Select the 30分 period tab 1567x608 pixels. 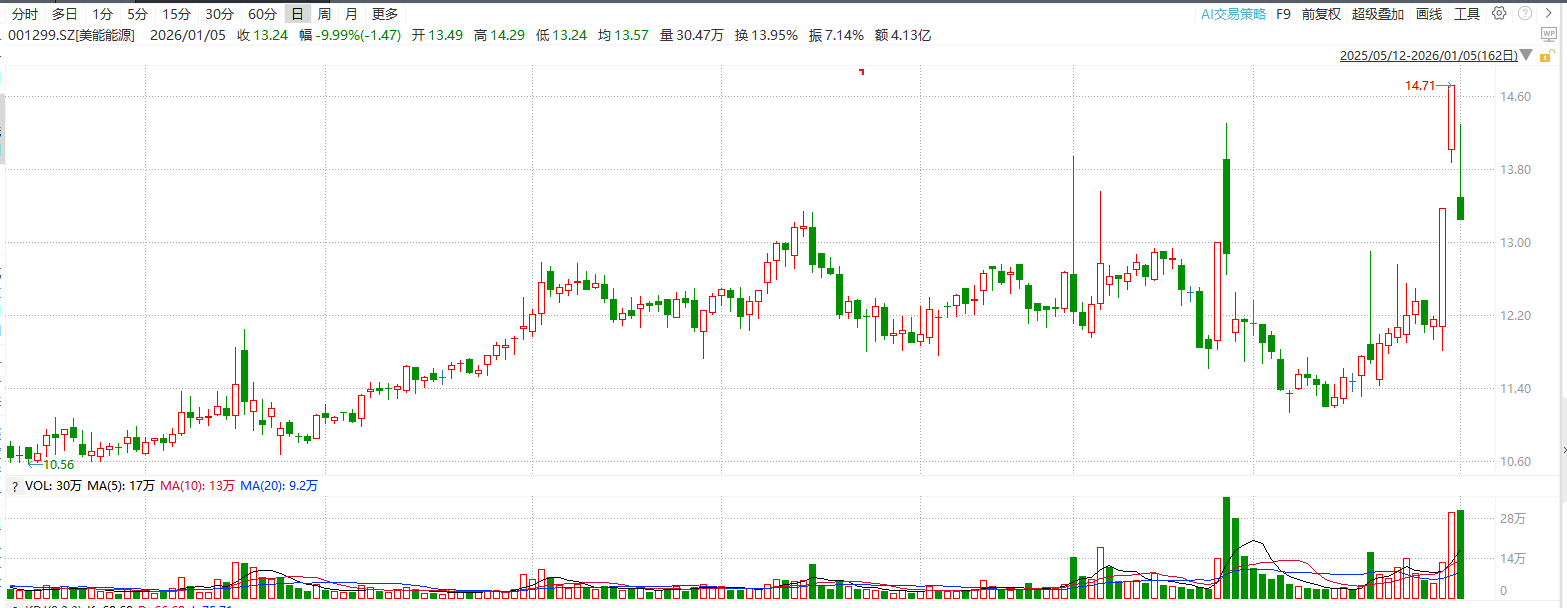(x=219, y=14)
